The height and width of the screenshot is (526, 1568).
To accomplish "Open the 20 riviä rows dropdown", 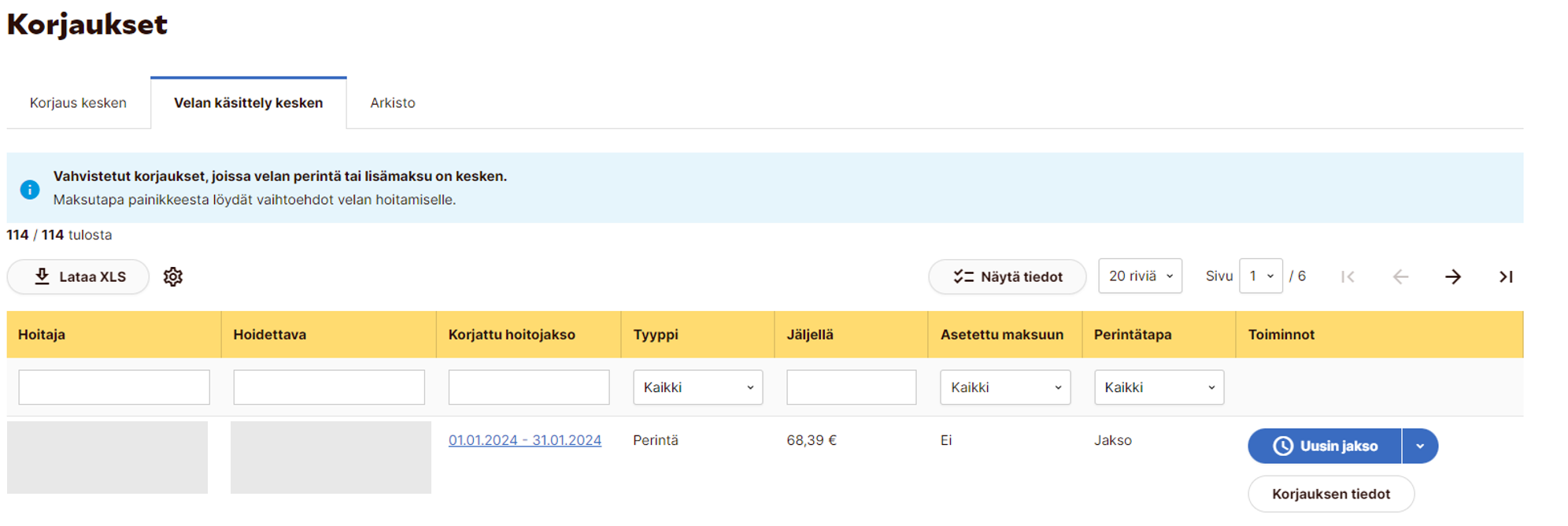I will tap(1140, 276).
